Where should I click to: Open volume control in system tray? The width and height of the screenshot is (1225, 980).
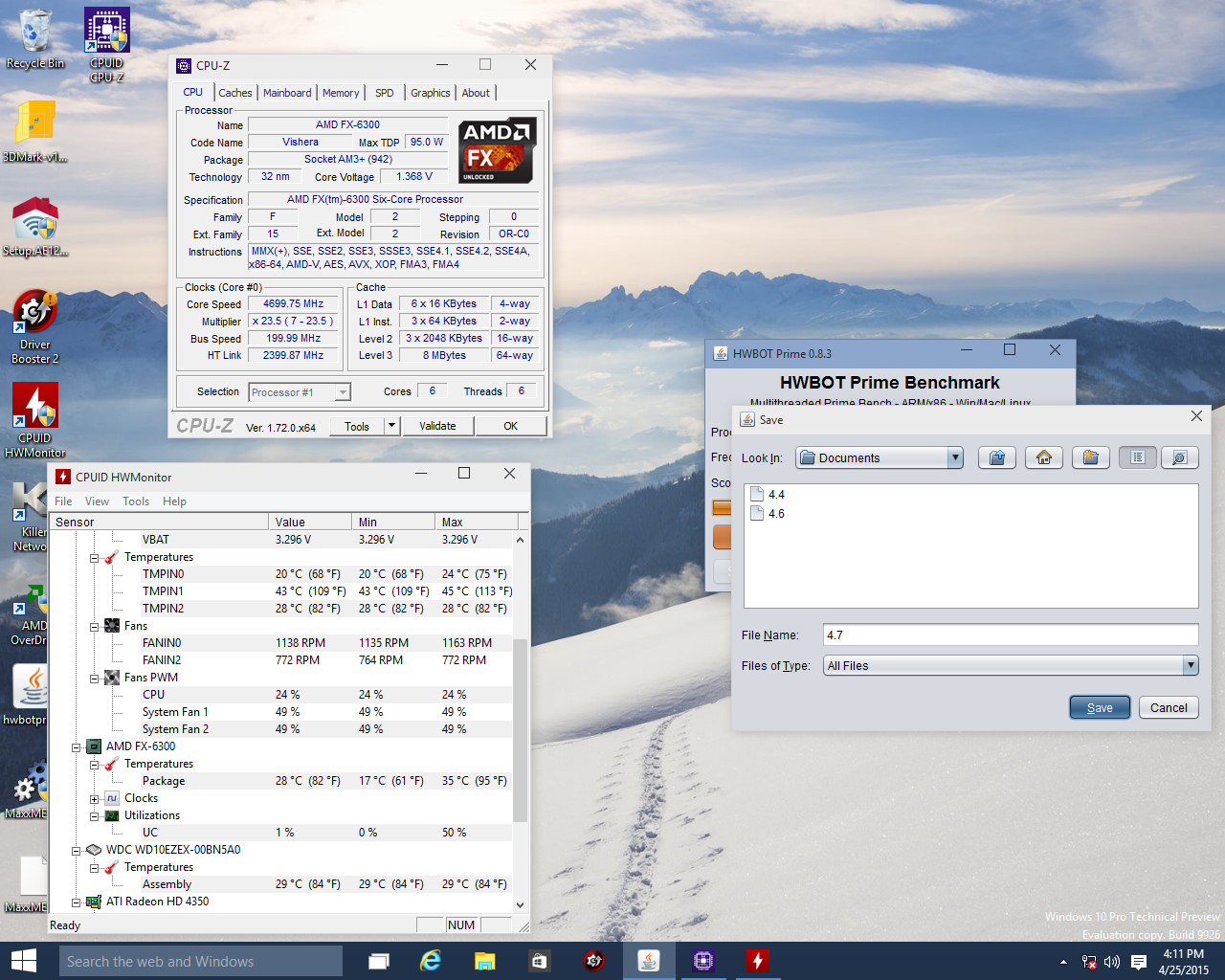1112,962
